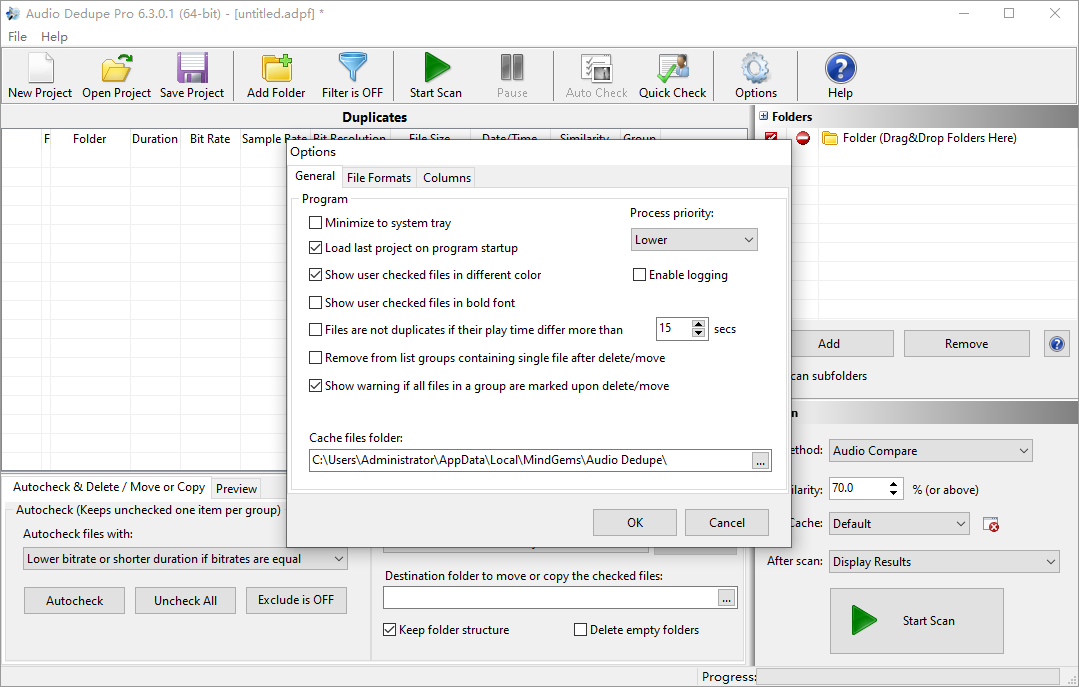Viewport: 1079px width, 687px height.
Task: Open the Process priority dropdown
Action: [x=694, y=240]
